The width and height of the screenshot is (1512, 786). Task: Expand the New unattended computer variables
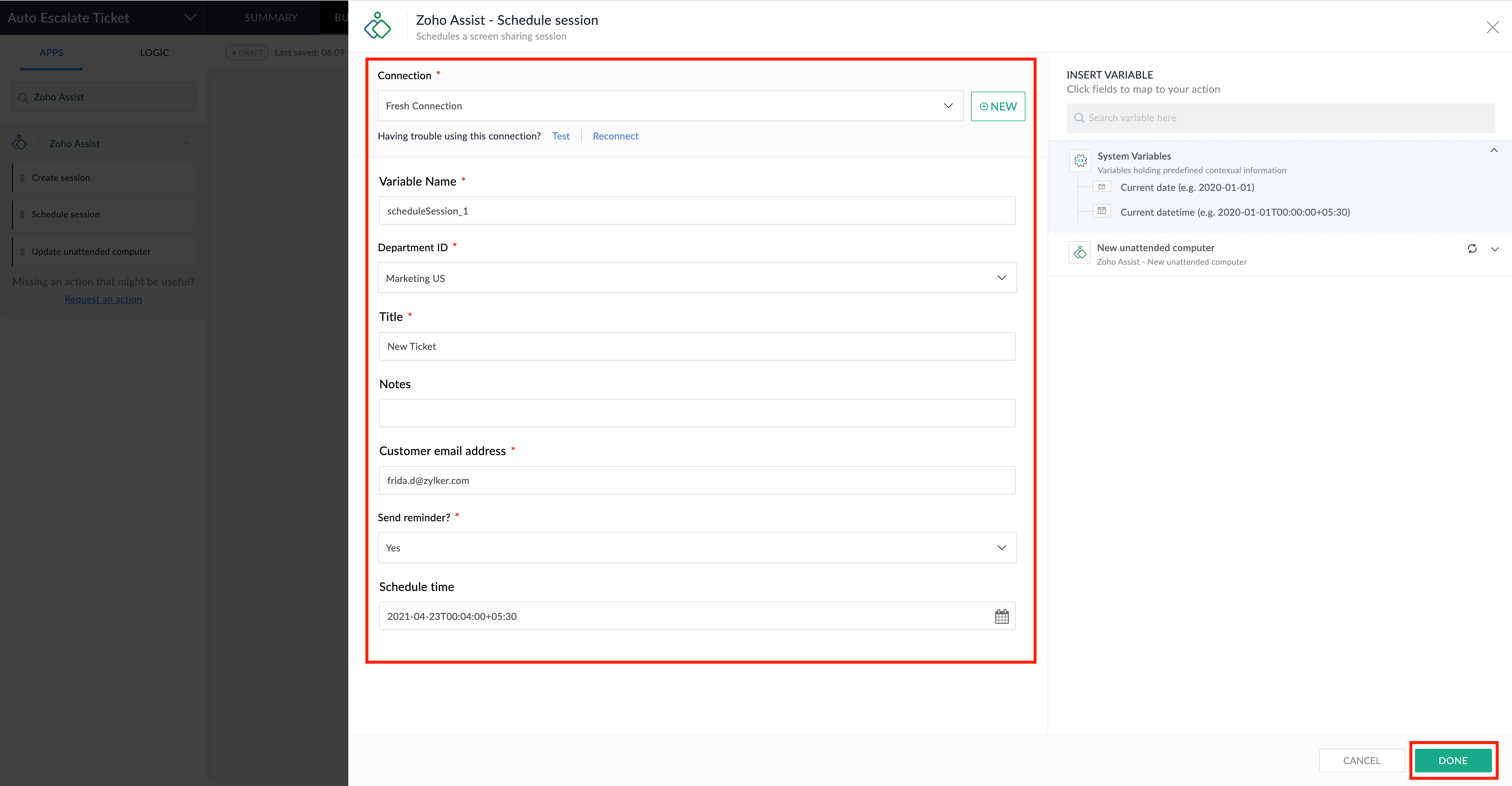click(x=1494, y=249)
